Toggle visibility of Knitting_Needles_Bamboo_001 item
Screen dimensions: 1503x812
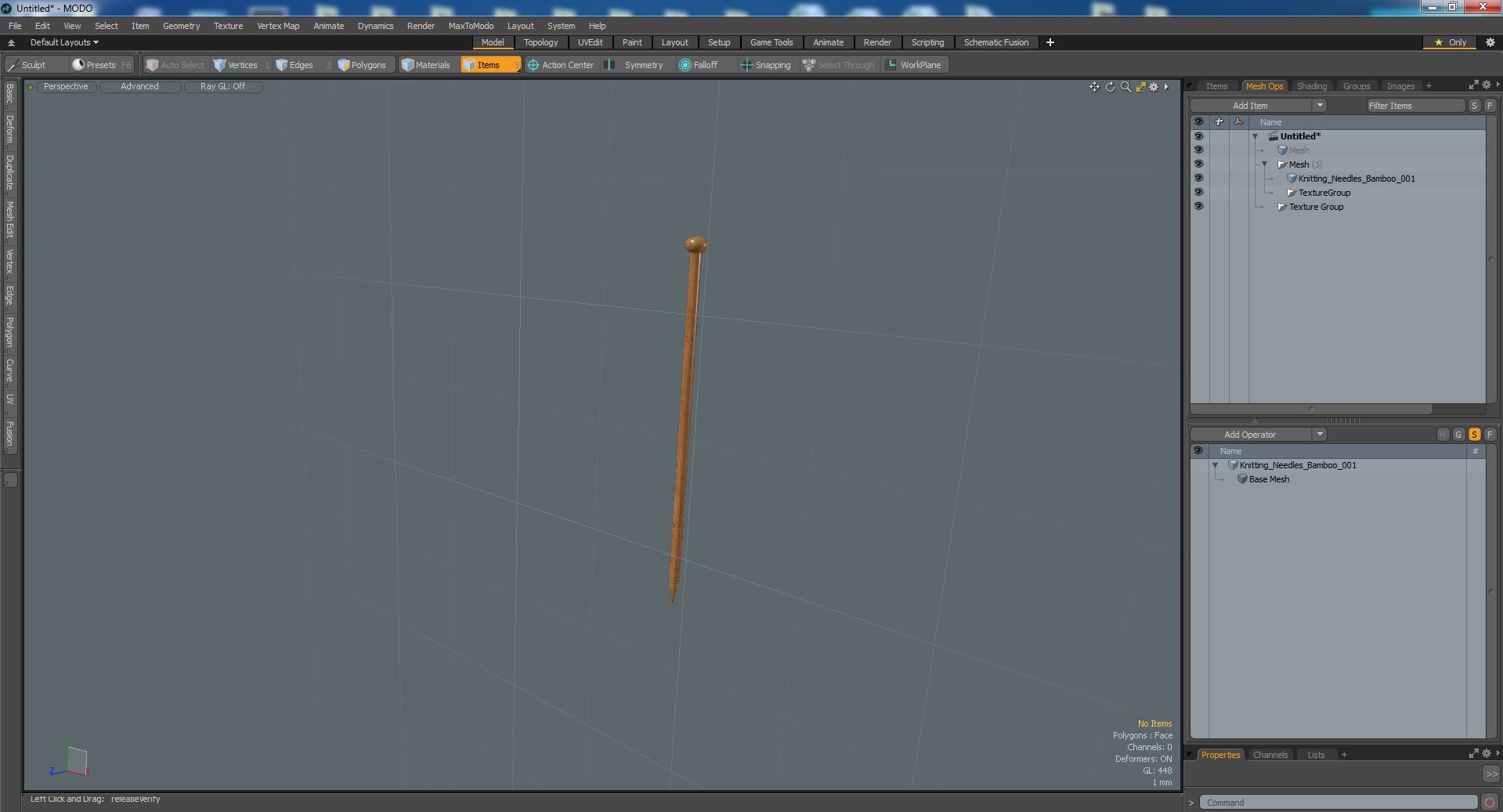click(1198, 179)
